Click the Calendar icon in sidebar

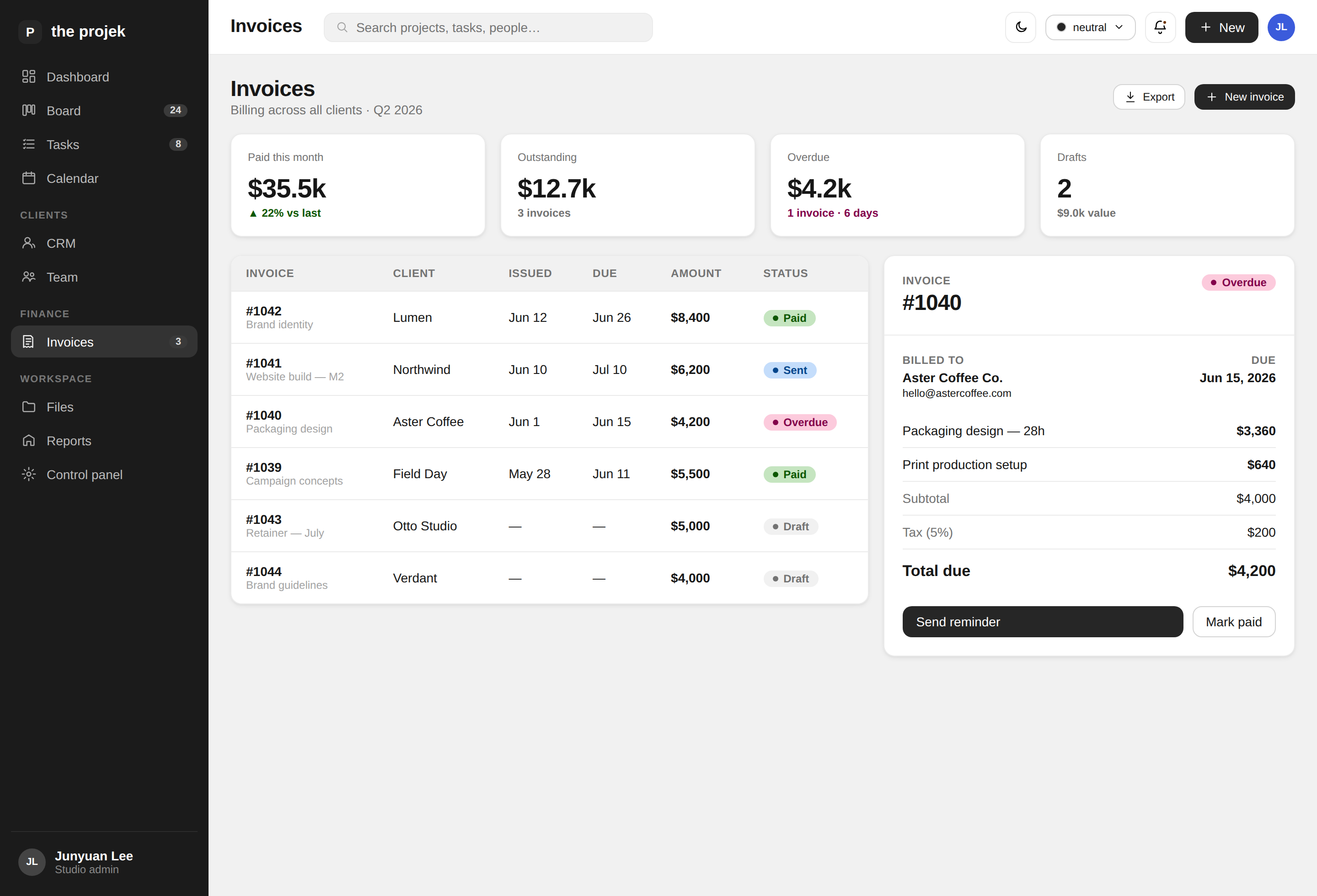pos(29,178)
